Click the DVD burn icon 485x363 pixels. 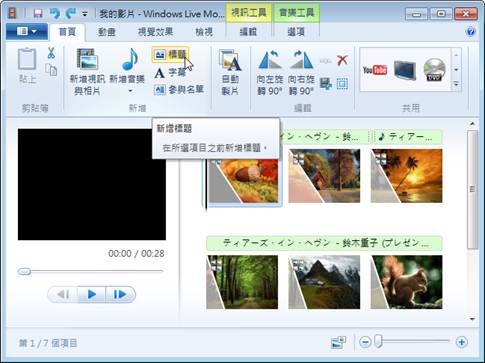[x=435, y=70]
